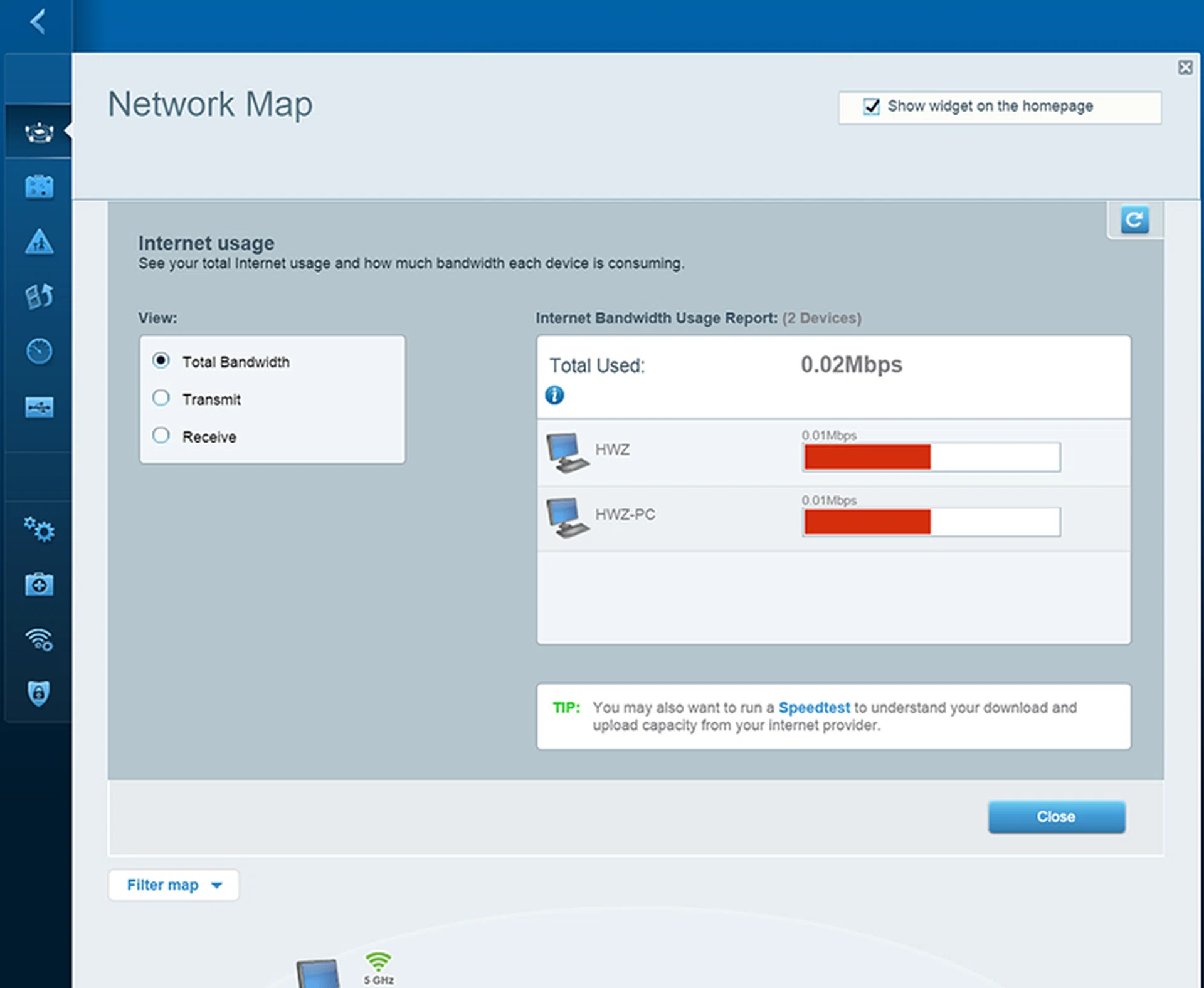Open External Storage USB icon
This screenshot has width=1204, height=988.
(x=39, y=407)
